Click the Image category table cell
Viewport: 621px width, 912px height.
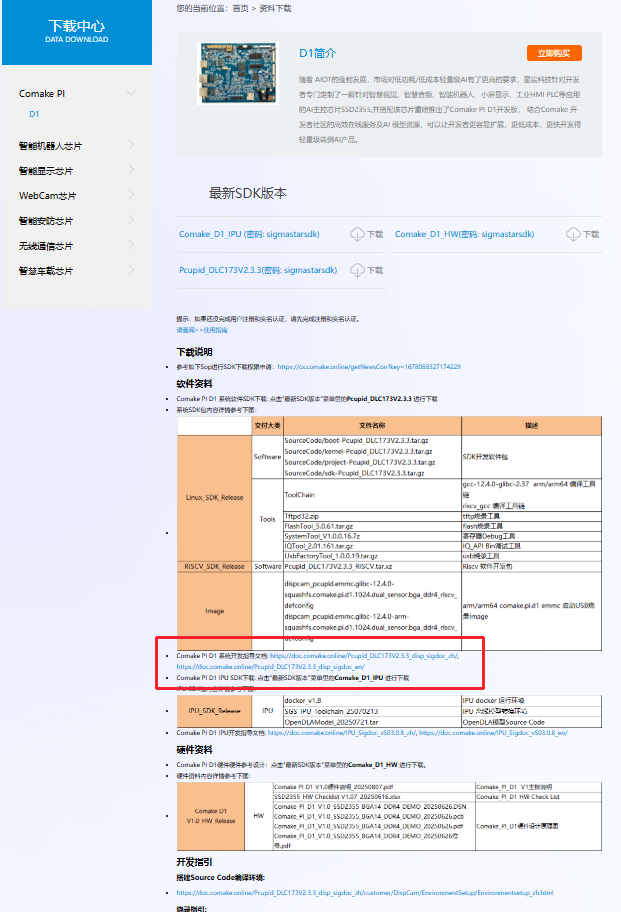pyautogui.click(x=215, y=611)
